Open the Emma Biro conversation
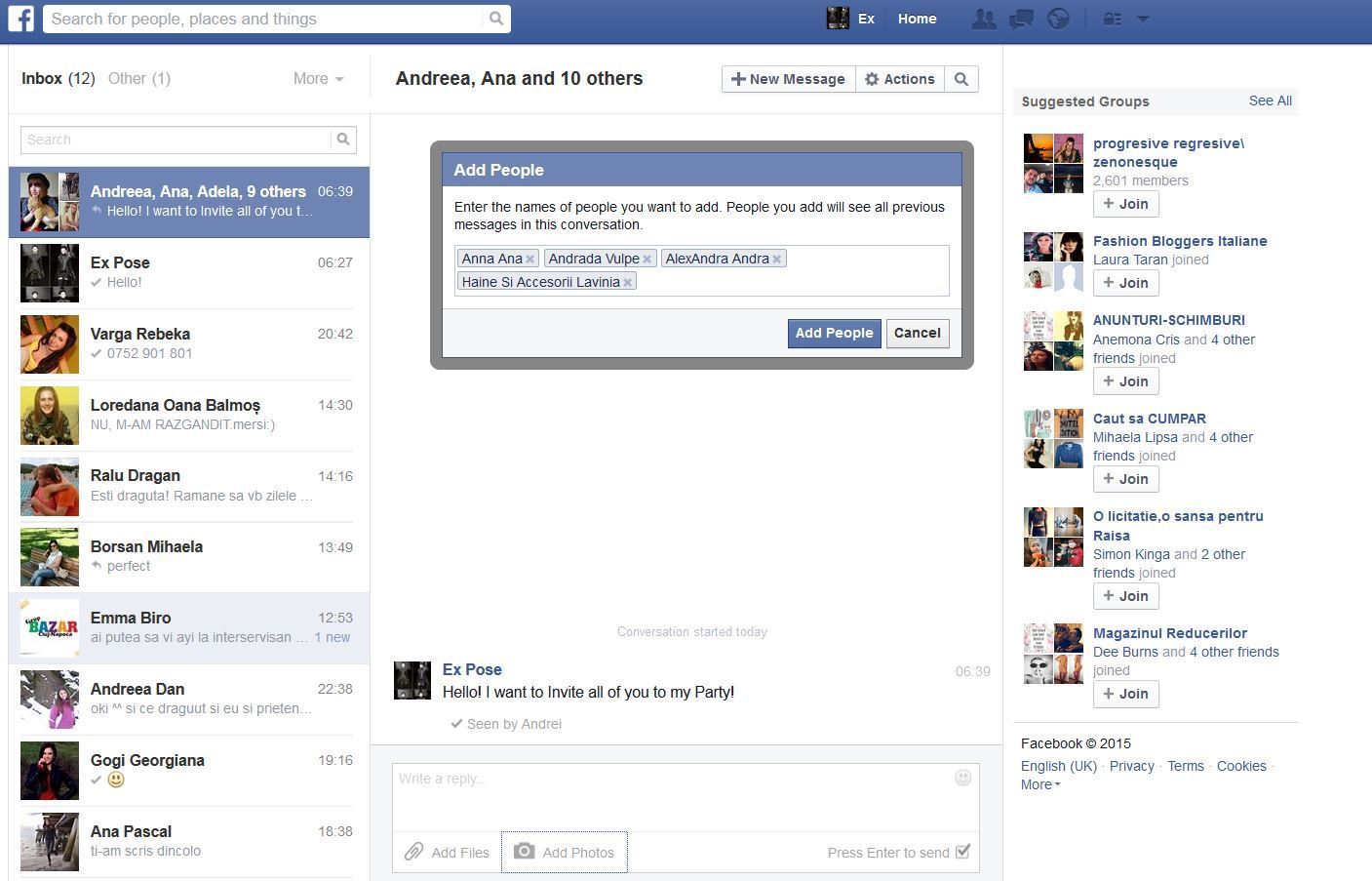The image size is (1372, 881). [189, 628]
